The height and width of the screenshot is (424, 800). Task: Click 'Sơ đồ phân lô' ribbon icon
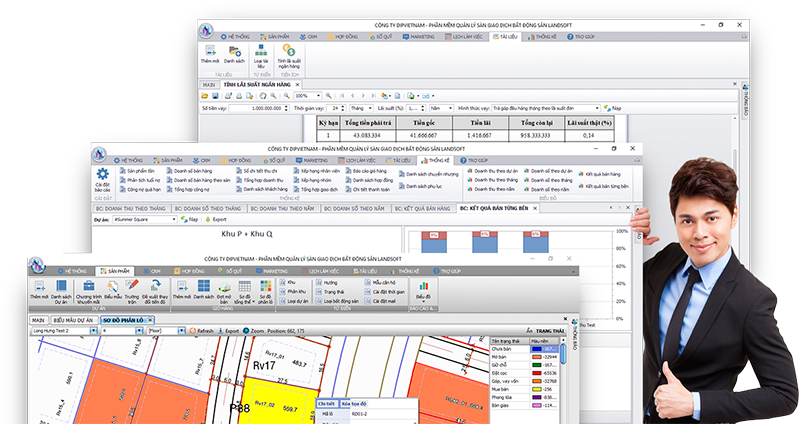264,288
